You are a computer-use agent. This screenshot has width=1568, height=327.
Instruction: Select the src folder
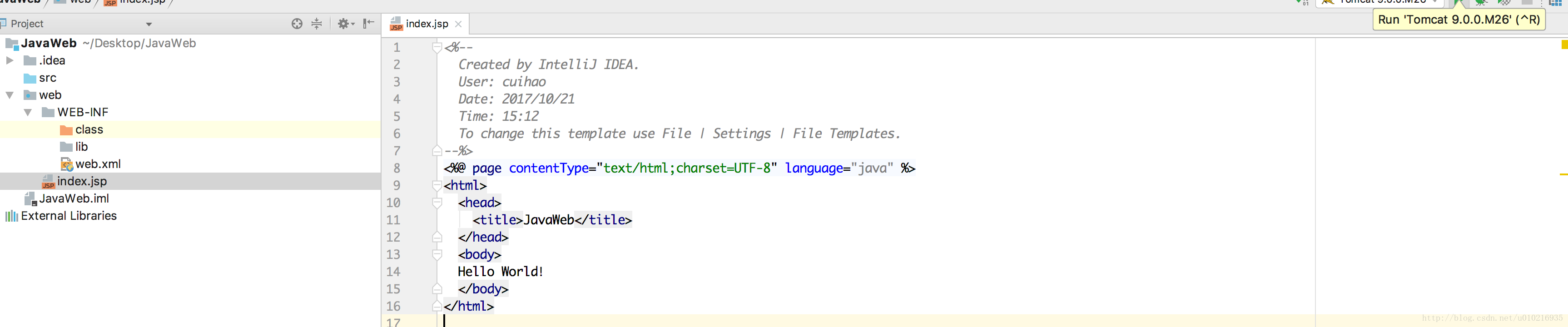tap(48, 78)
